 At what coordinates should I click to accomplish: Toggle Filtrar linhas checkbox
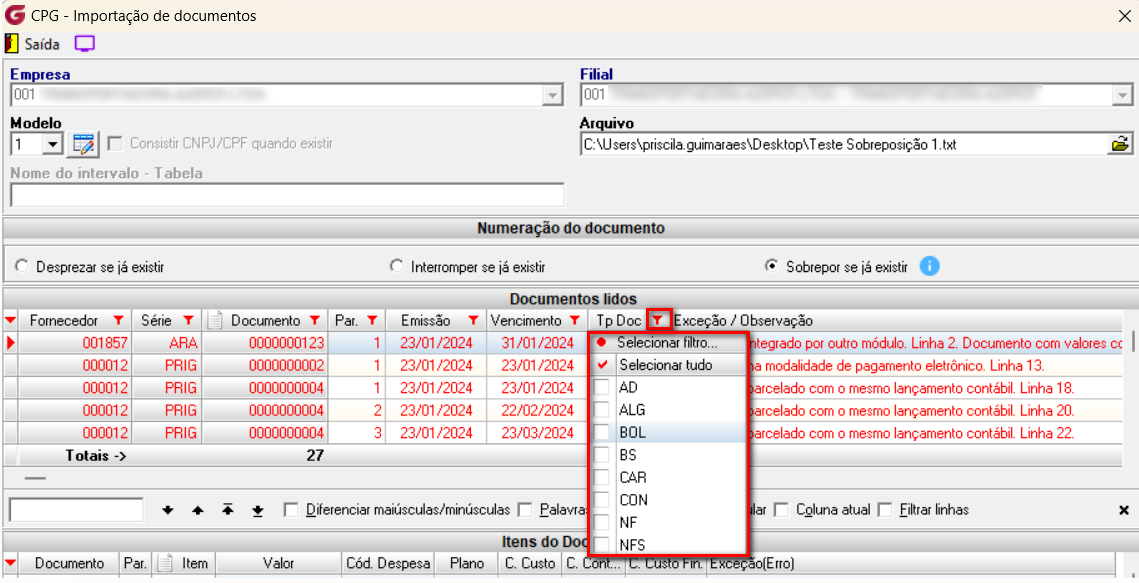click(x=885, y=510)
